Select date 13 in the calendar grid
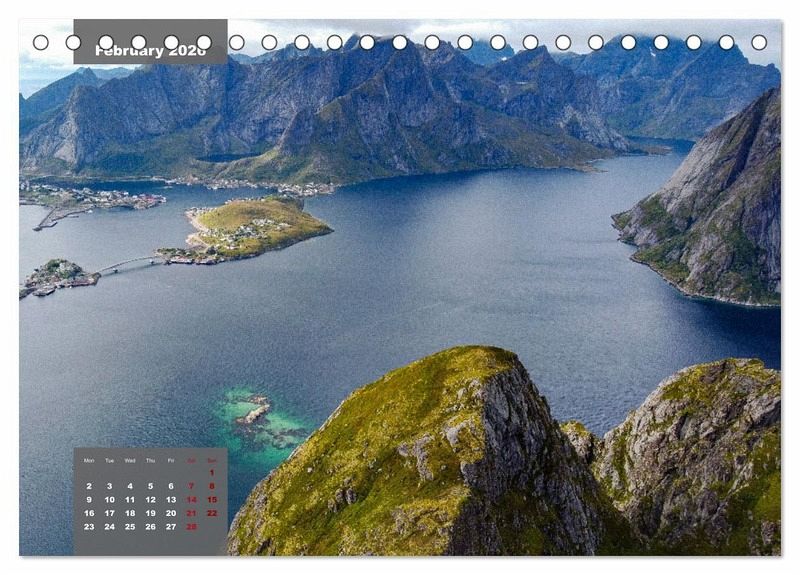The image size is (800, 575). pos(171,499)
